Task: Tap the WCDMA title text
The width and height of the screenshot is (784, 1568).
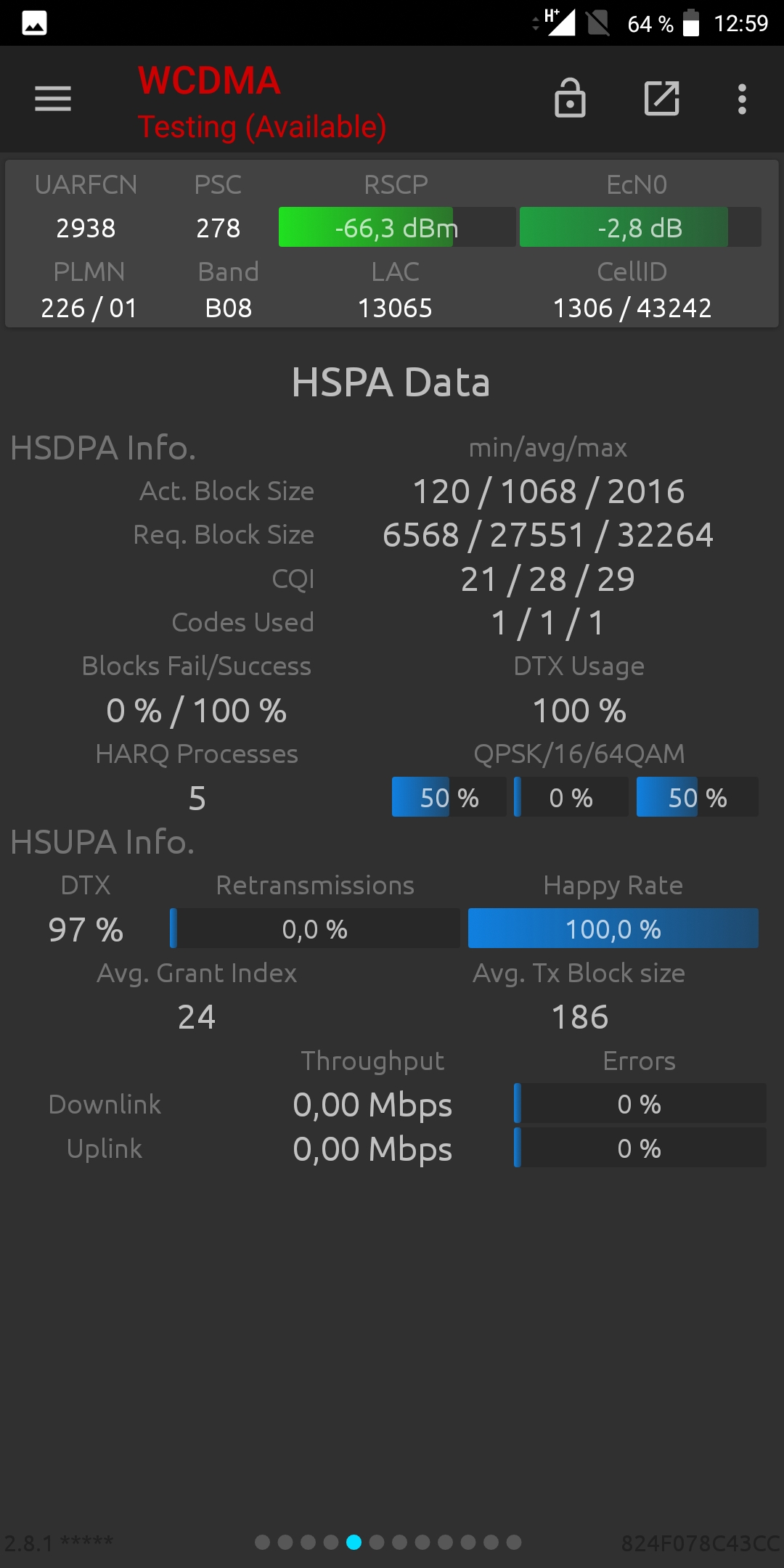Action: coord(209,81)
